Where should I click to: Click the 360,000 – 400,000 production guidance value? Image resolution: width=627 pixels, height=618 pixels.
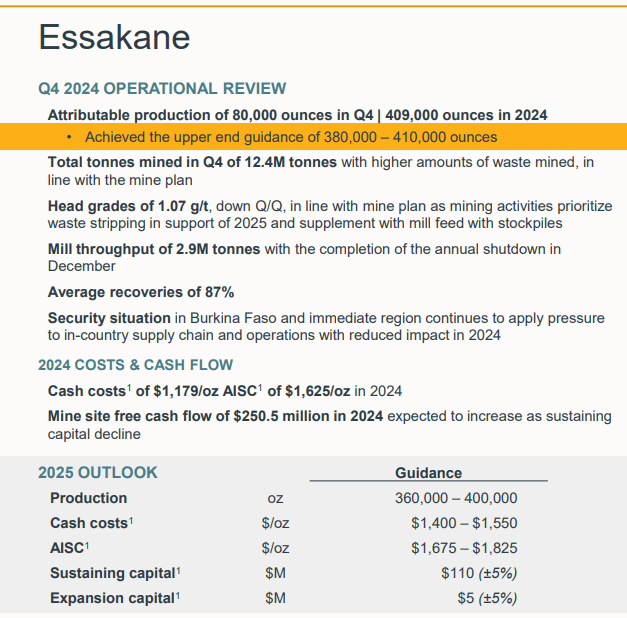[x=457, y=498]
